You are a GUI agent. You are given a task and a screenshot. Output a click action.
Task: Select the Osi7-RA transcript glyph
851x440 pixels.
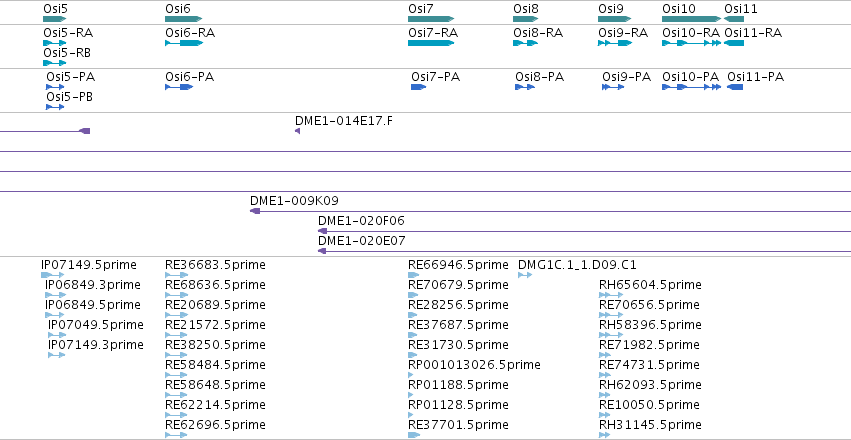coord(431,43)
